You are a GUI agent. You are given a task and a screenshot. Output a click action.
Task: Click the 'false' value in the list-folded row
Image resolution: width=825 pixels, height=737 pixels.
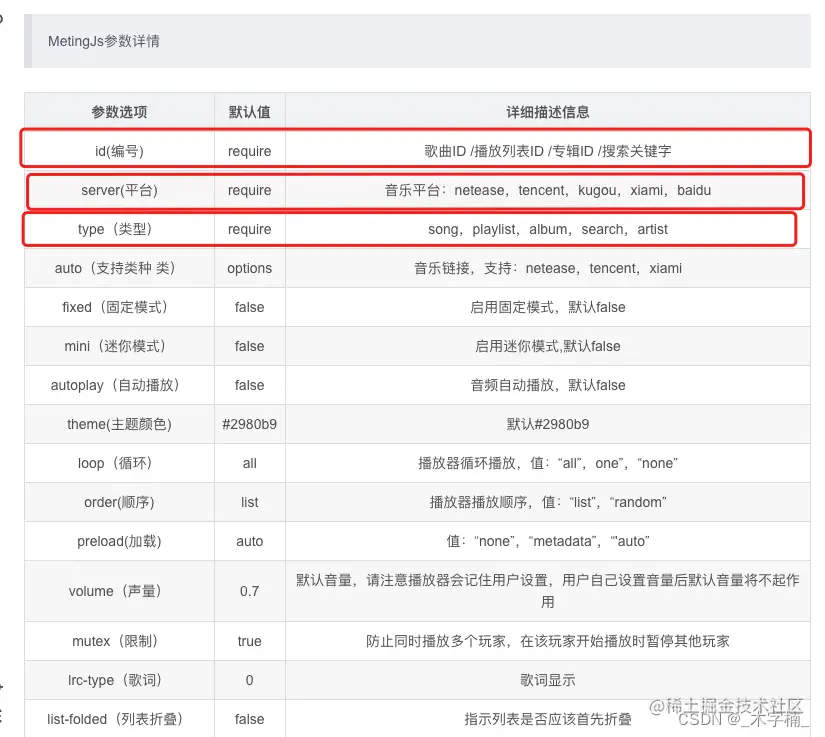point(249,719)
